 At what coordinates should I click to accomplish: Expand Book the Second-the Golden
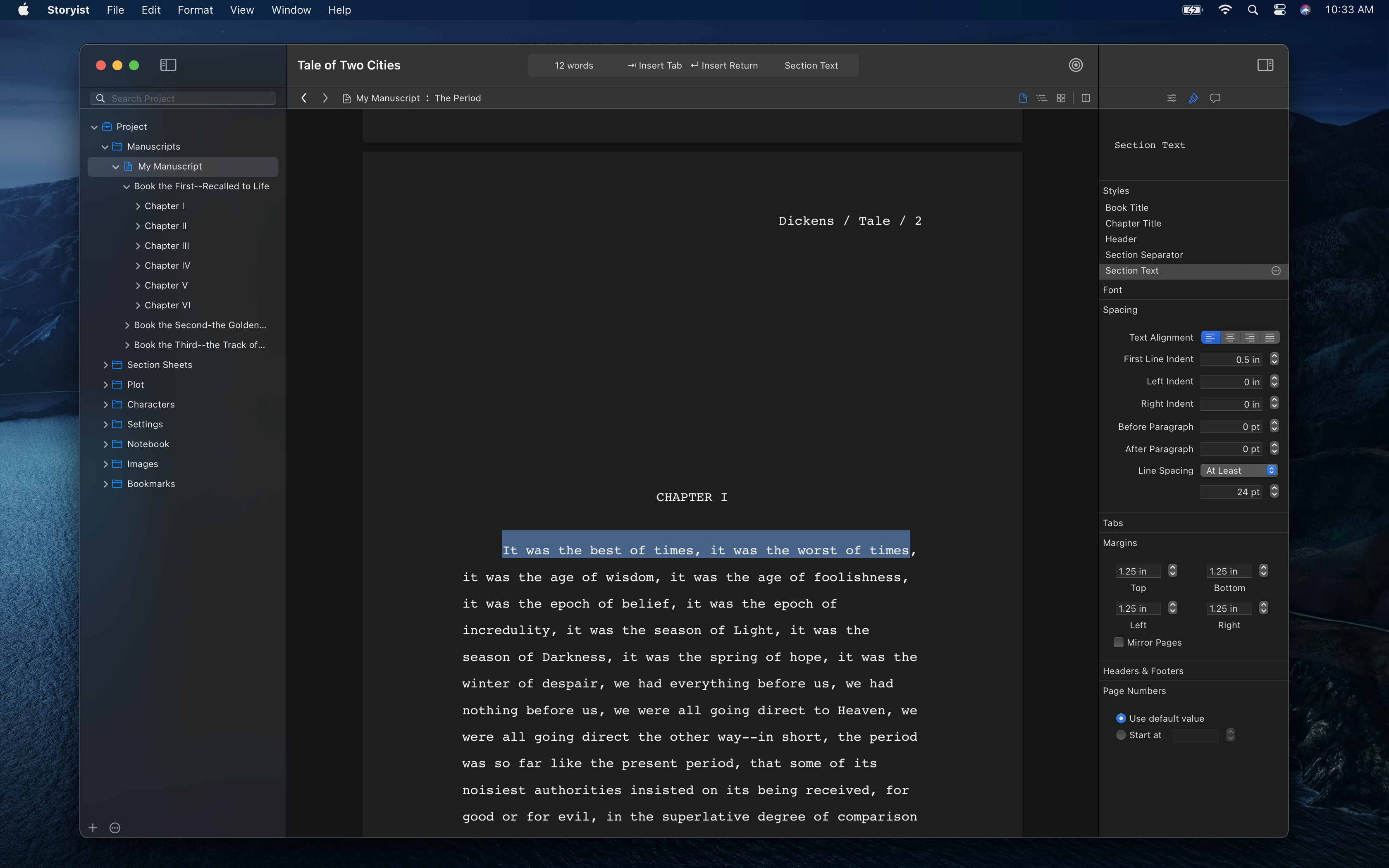click(x=127, y=326)
